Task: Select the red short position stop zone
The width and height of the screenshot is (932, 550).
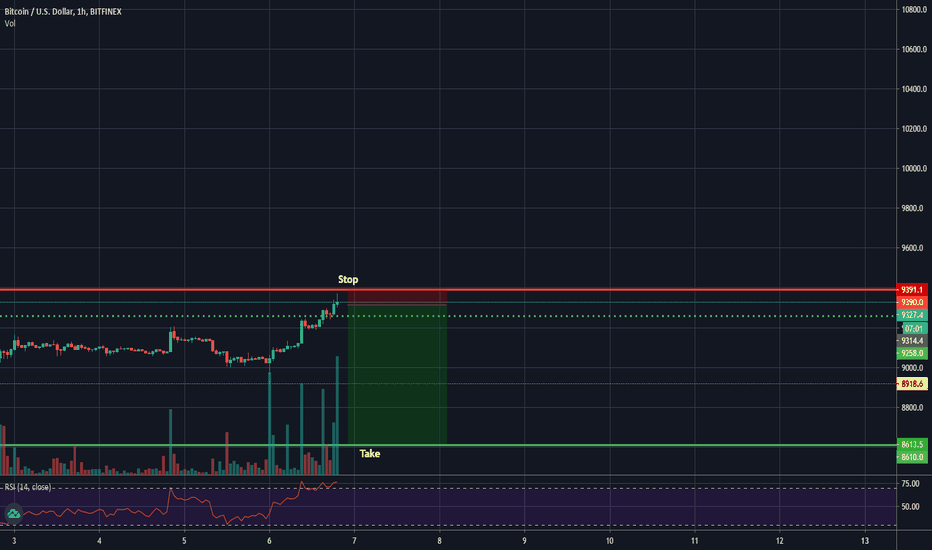Action: (x=397, y=297)
